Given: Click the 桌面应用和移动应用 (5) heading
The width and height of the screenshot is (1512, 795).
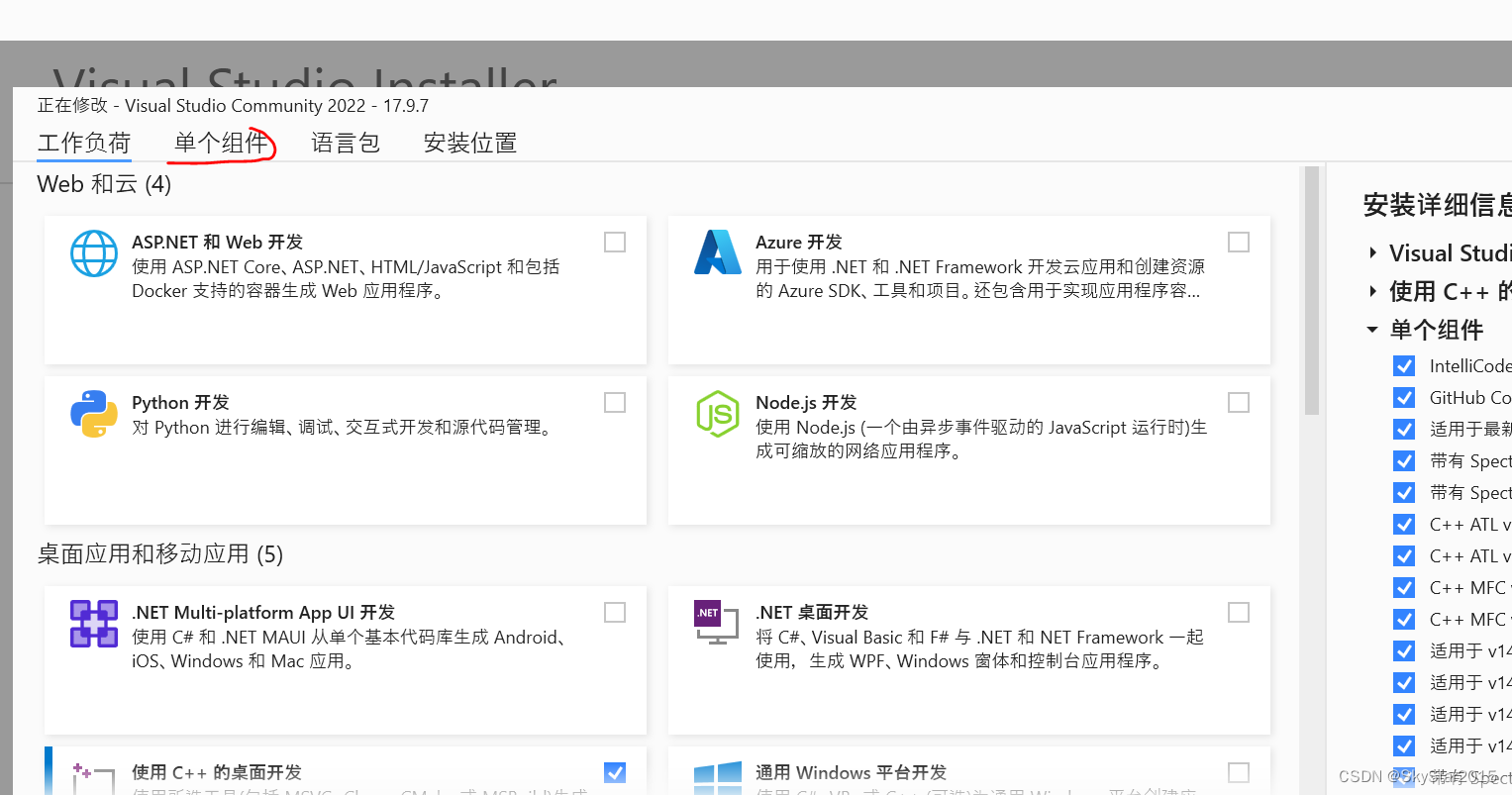Looking at the screenshot, I should click(x=160, y=554).
